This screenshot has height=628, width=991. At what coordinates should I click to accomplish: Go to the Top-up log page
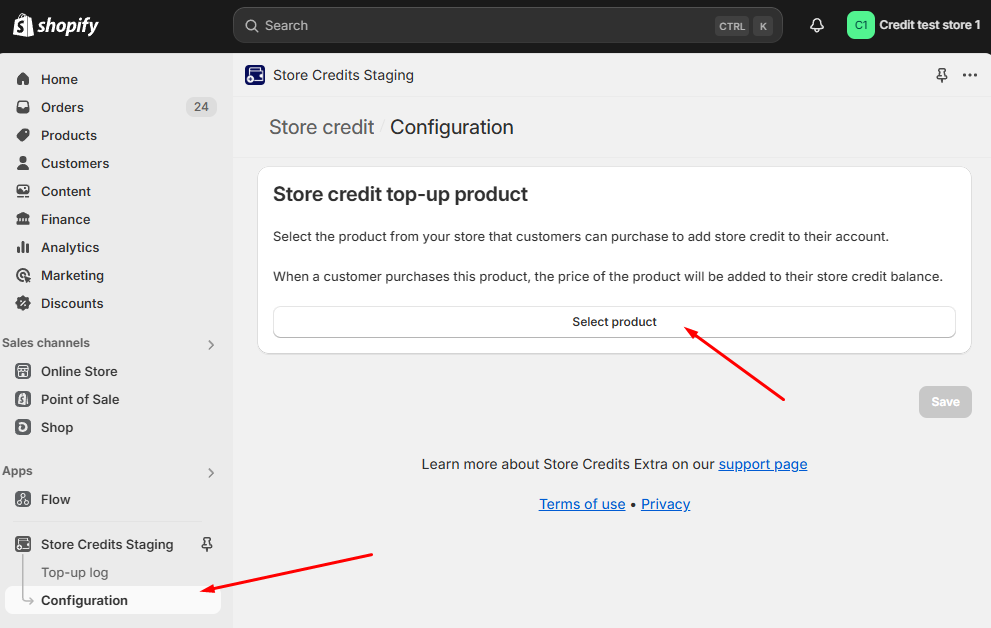[75, 572]
